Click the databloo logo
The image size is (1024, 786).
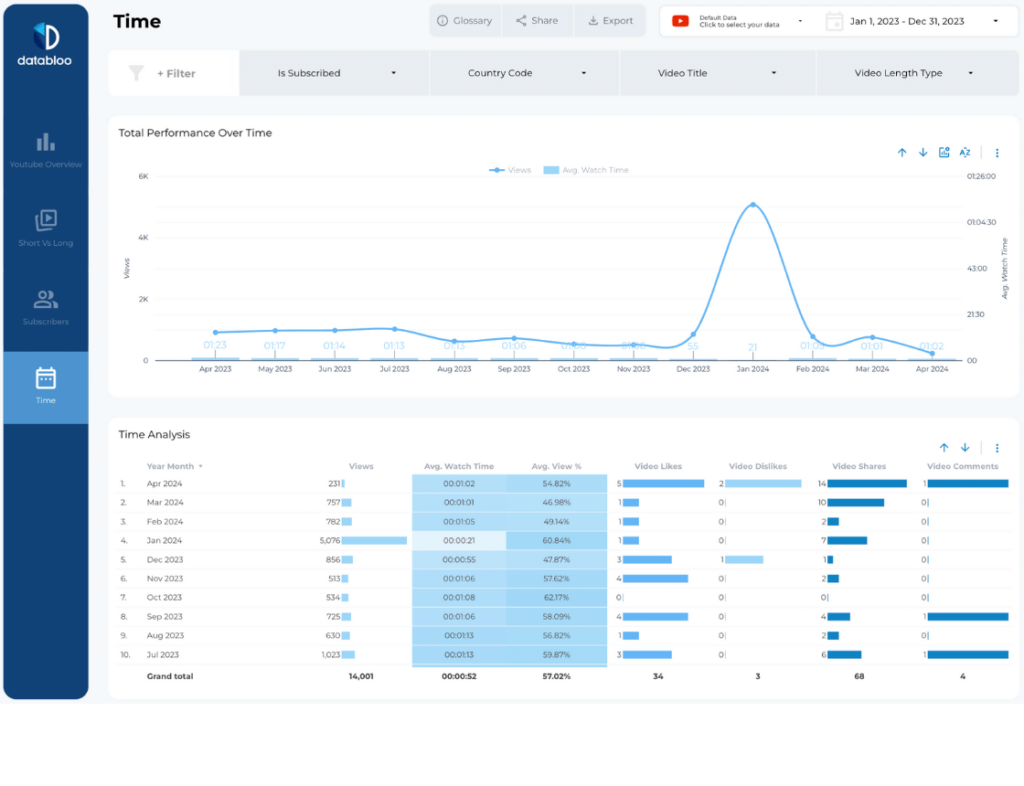pyautogui.click(x=45, y=40)
